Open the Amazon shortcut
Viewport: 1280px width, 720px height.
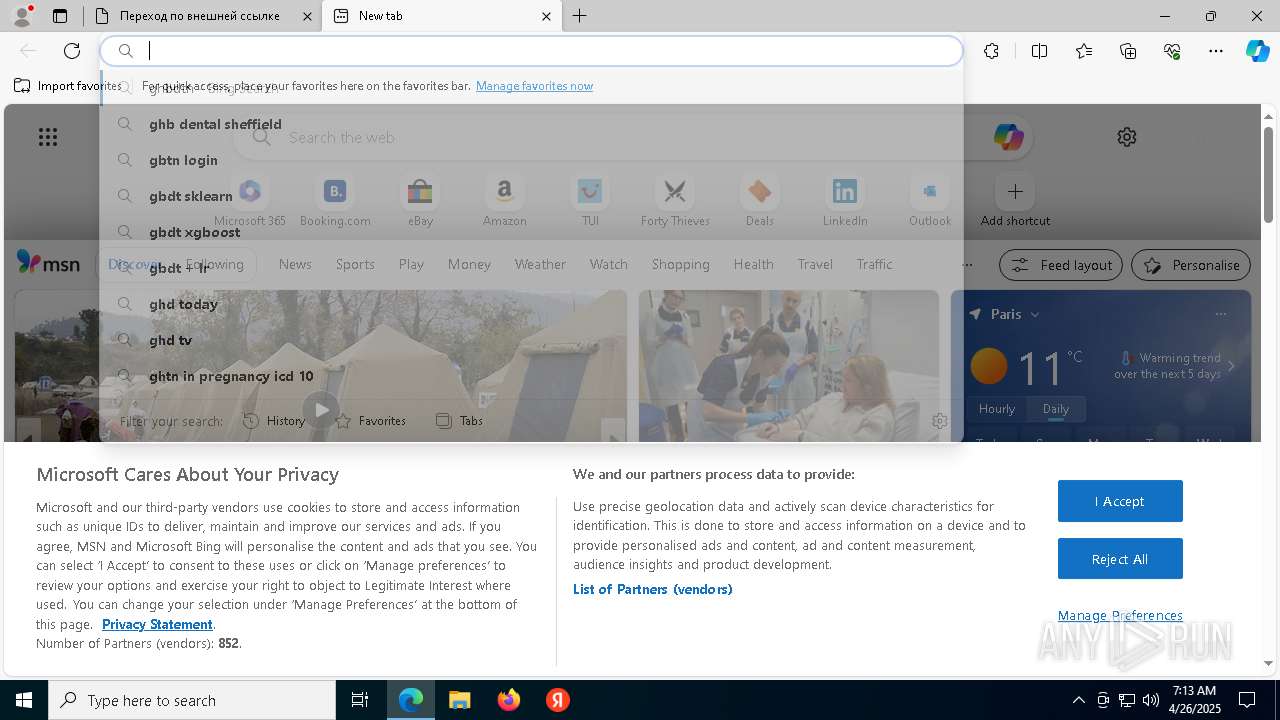[x=504, y=200]
